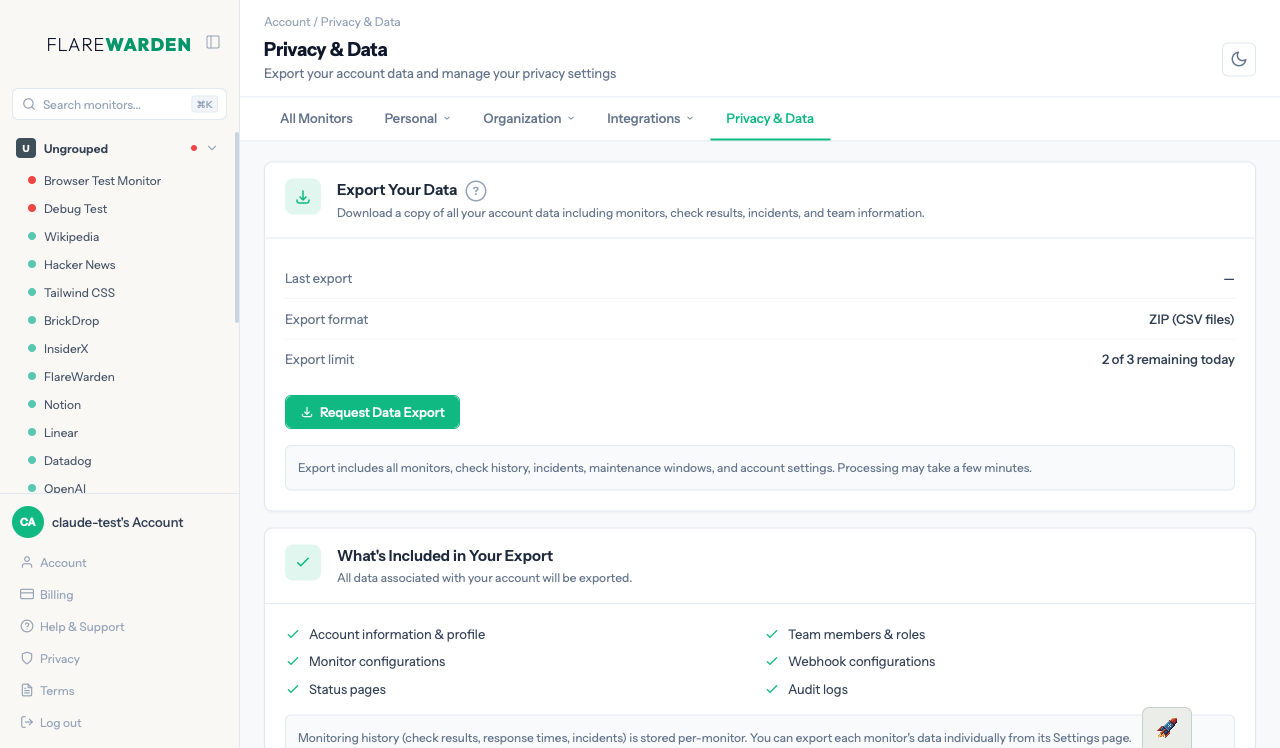Viewport: 1280px width, 748px height.
Task: Switch to the All Monitors tab
Action: tap(316, 118)
